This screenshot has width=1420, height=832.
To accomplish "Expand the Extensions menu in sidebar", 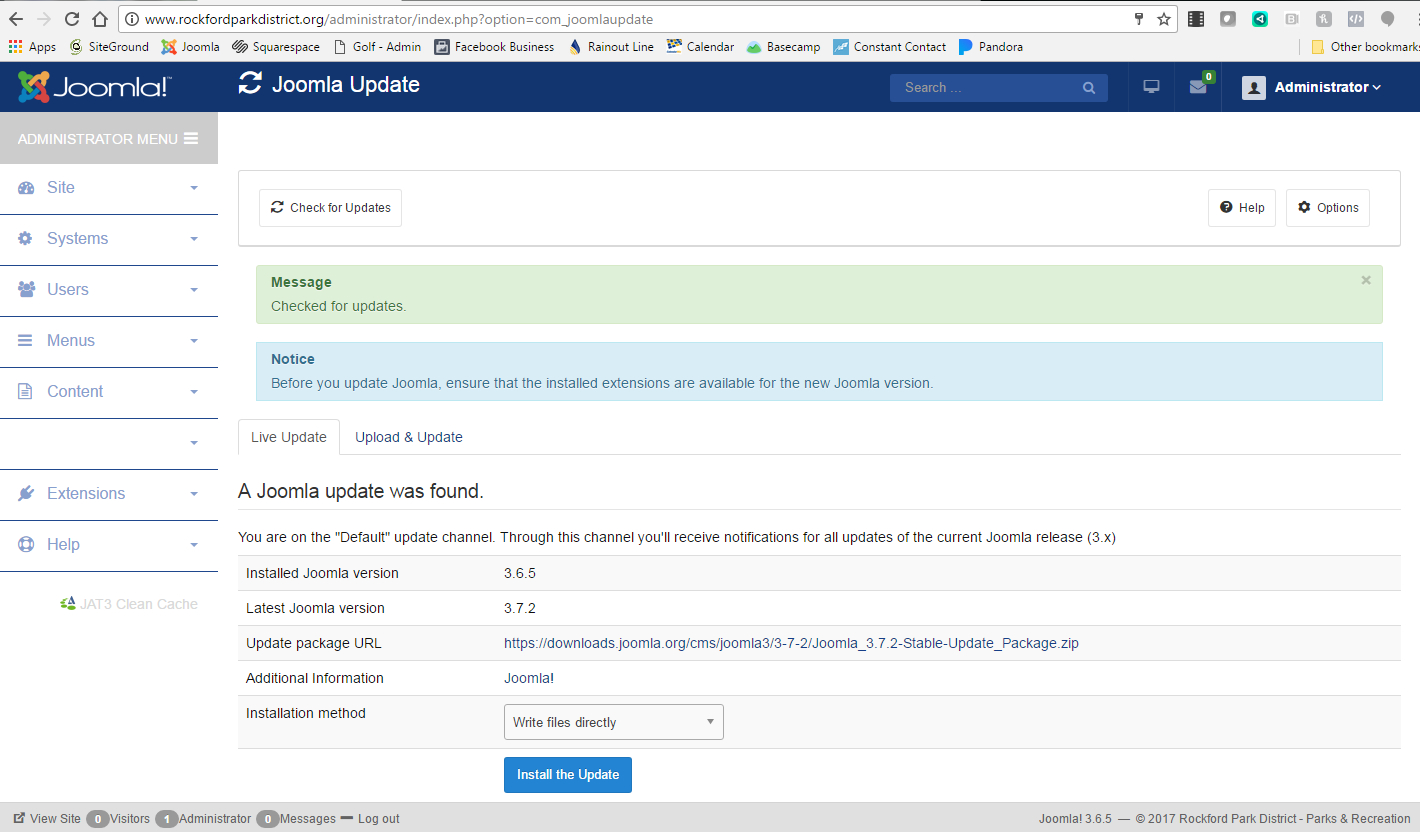I will coord(109,494).
